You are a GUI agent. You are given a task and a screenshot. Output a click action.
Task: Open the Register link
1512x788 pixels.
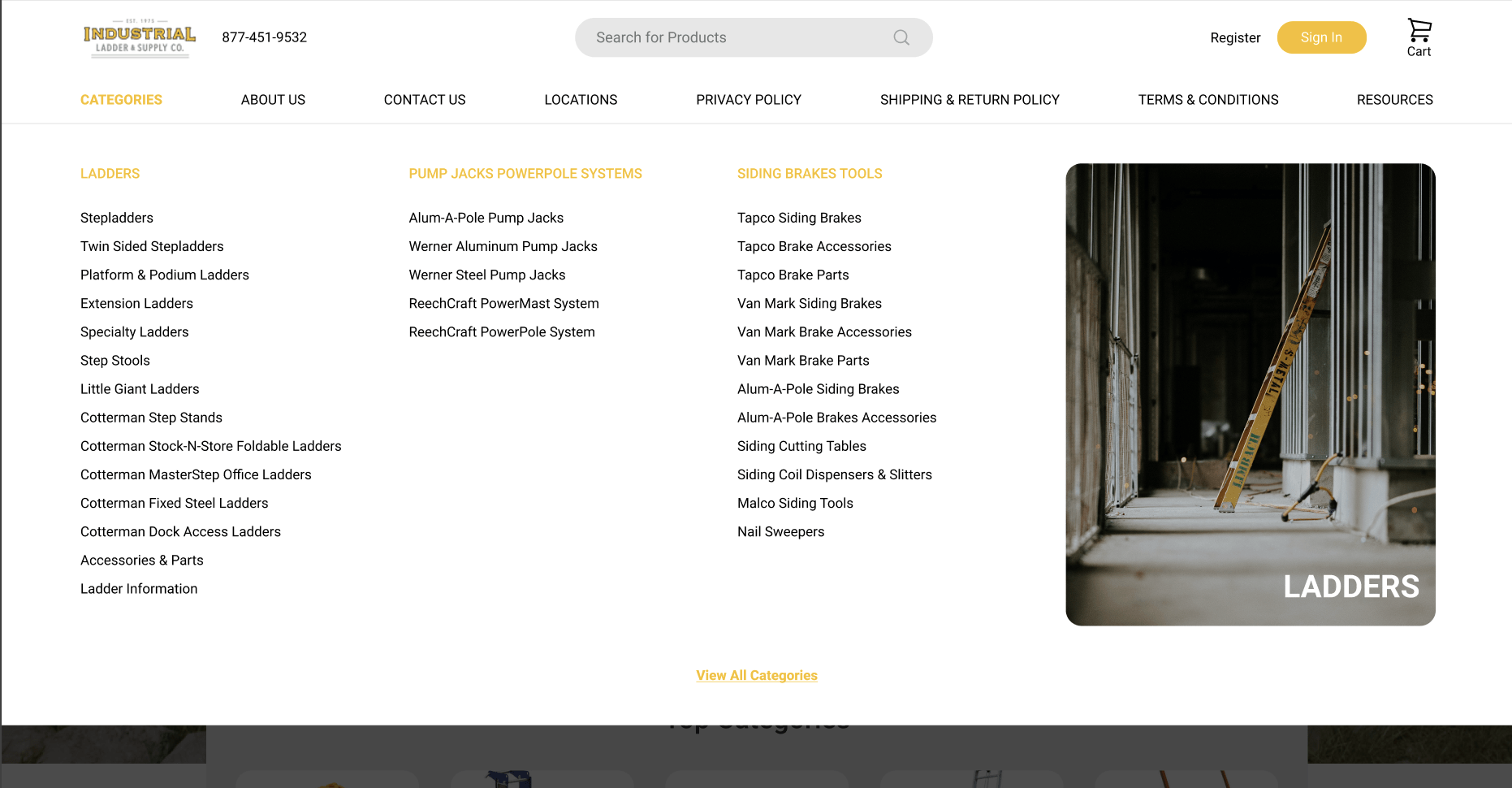point(1235,37)
